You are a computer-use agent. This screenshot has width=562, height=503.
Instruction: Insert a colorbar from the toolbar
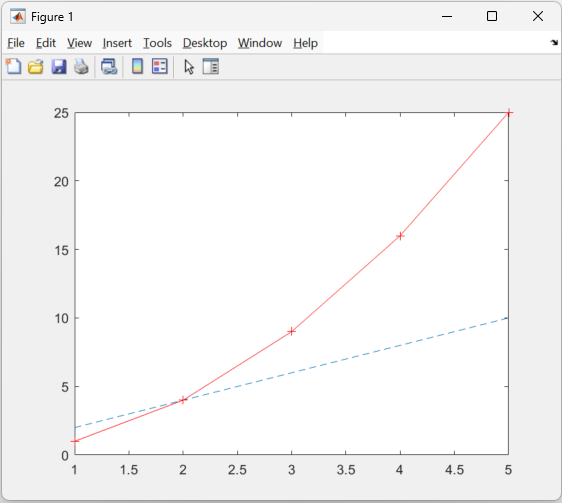click(137, 66)
